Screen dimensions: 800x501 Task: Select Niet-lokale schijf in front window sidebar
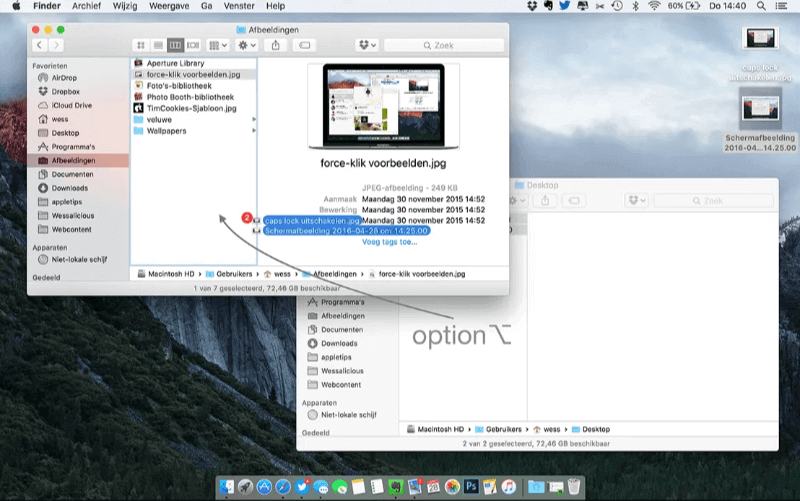[79, 259]
